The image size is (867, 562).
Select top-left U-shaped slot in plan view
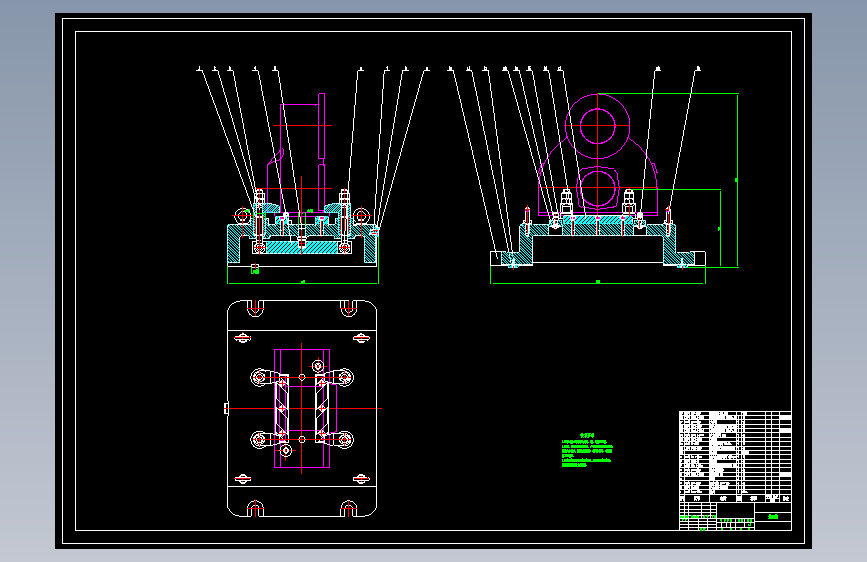(255, 309)
